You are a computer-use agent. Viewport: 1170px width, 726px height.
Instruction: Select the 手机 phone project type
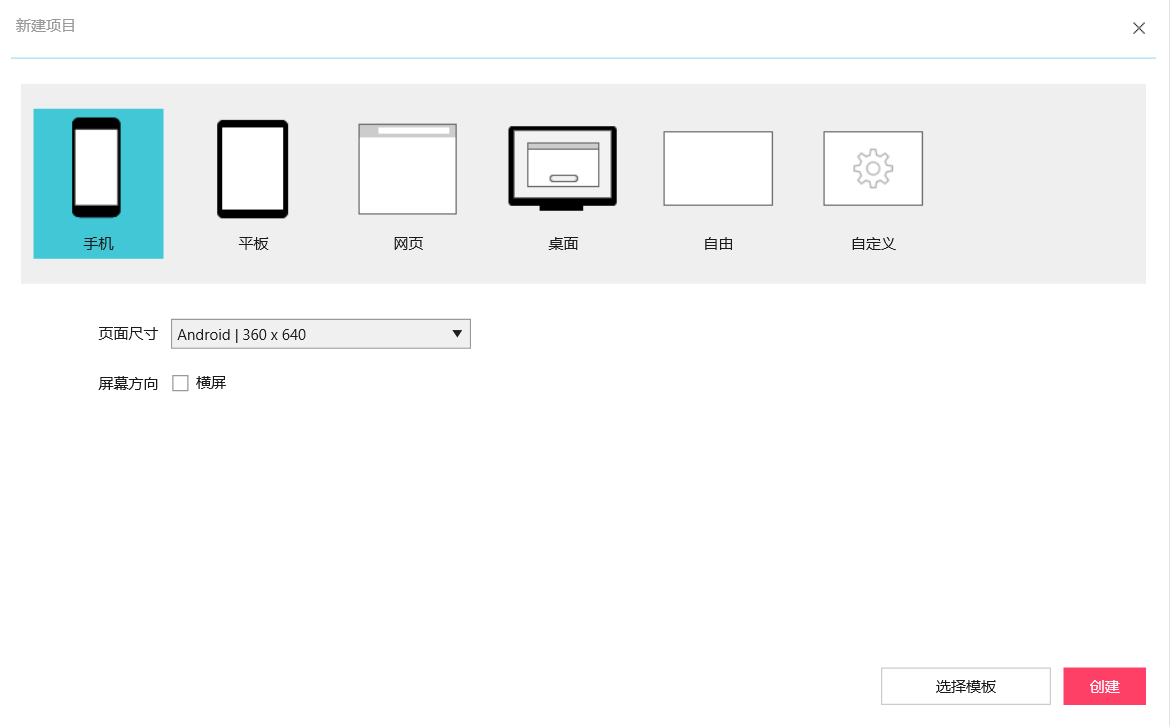(98, 184)
